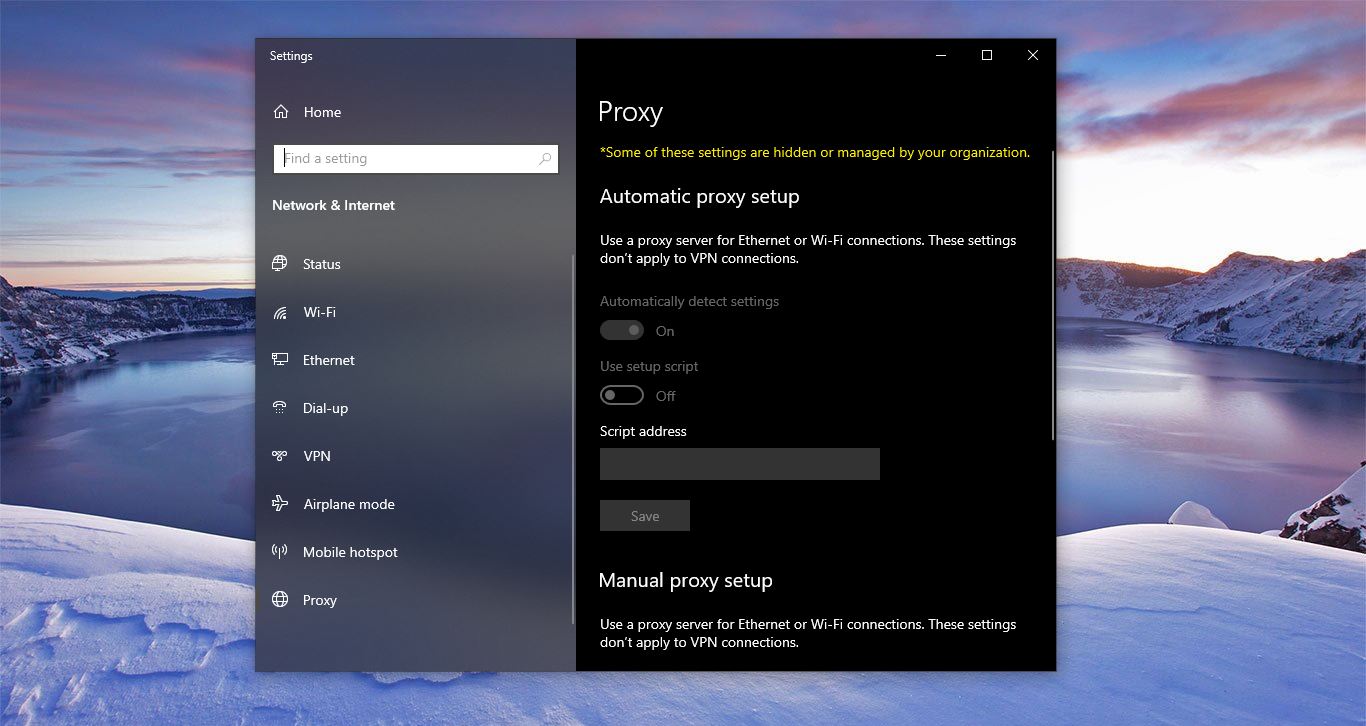Enable Use setup script

coord(621,394)
